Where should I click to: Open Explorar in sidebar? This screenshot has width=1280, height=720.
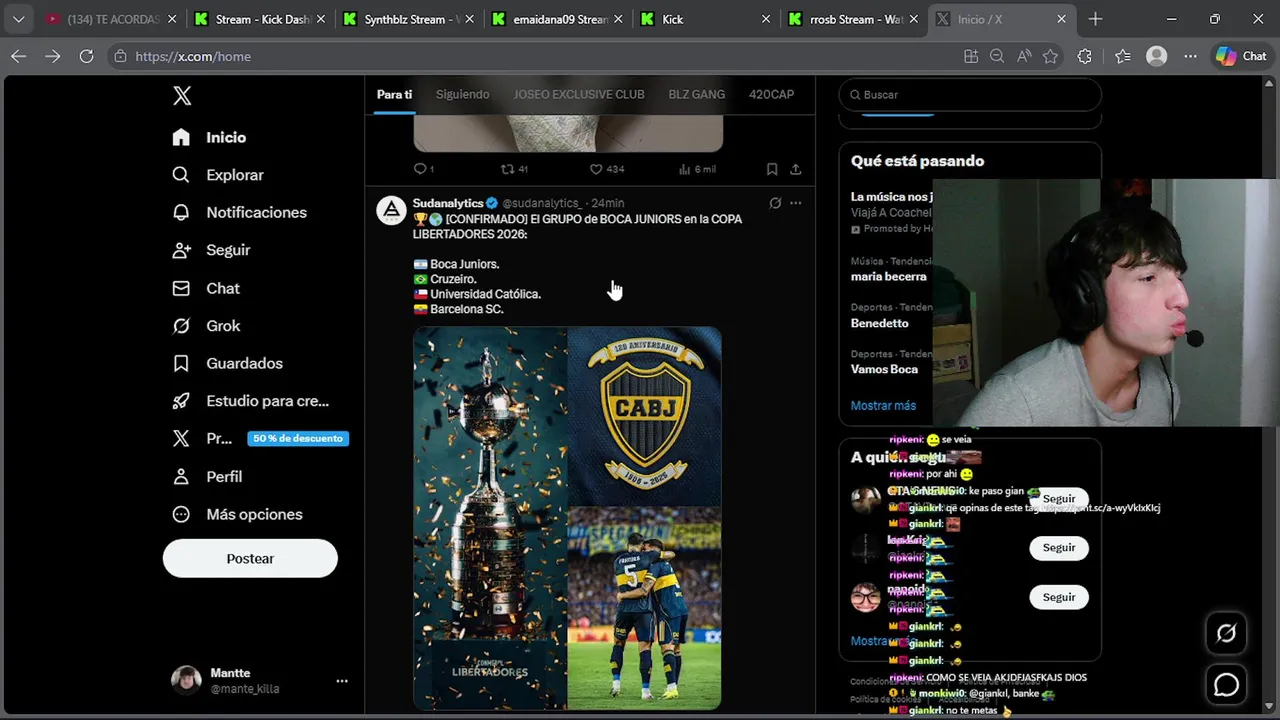[x=218, y=175]
